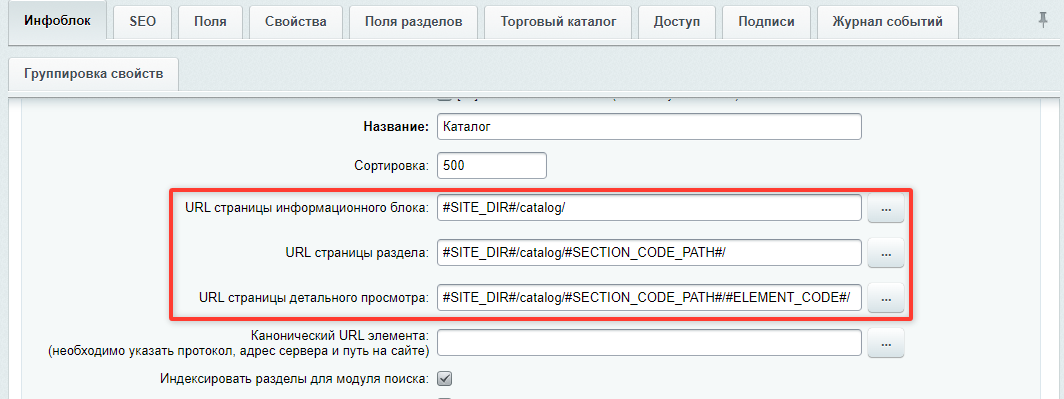
Task: Open the Журнал событий tab
Action: point(888,22)
